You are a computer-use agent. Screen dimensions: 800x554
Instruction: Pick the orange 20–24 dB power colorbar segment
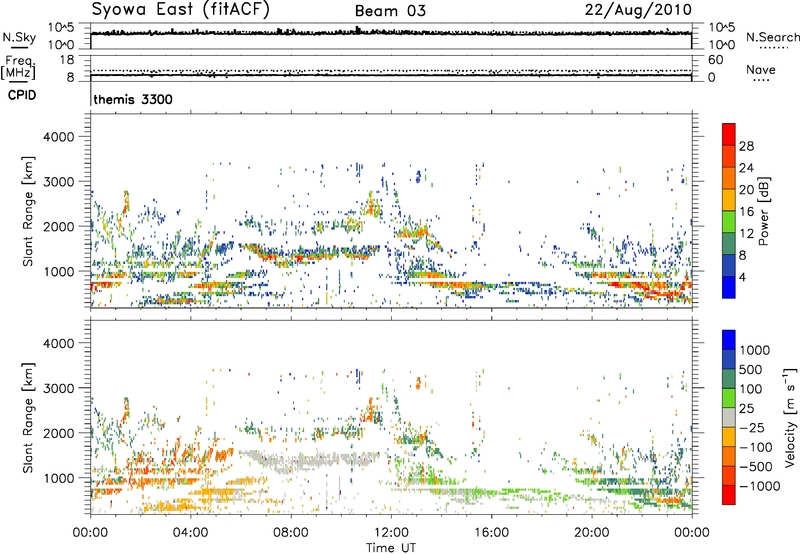pyautogui.click(x=729, y=178)
